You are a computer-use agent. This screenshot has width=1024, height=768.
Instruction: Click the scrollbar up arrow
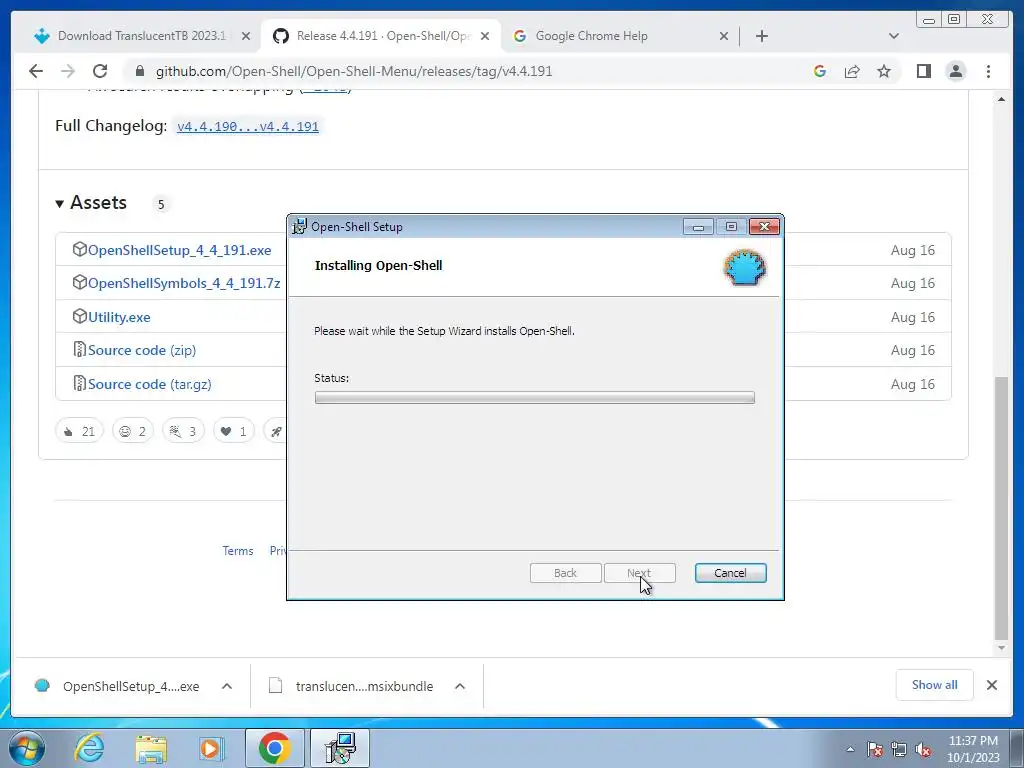coord(1001,99)
